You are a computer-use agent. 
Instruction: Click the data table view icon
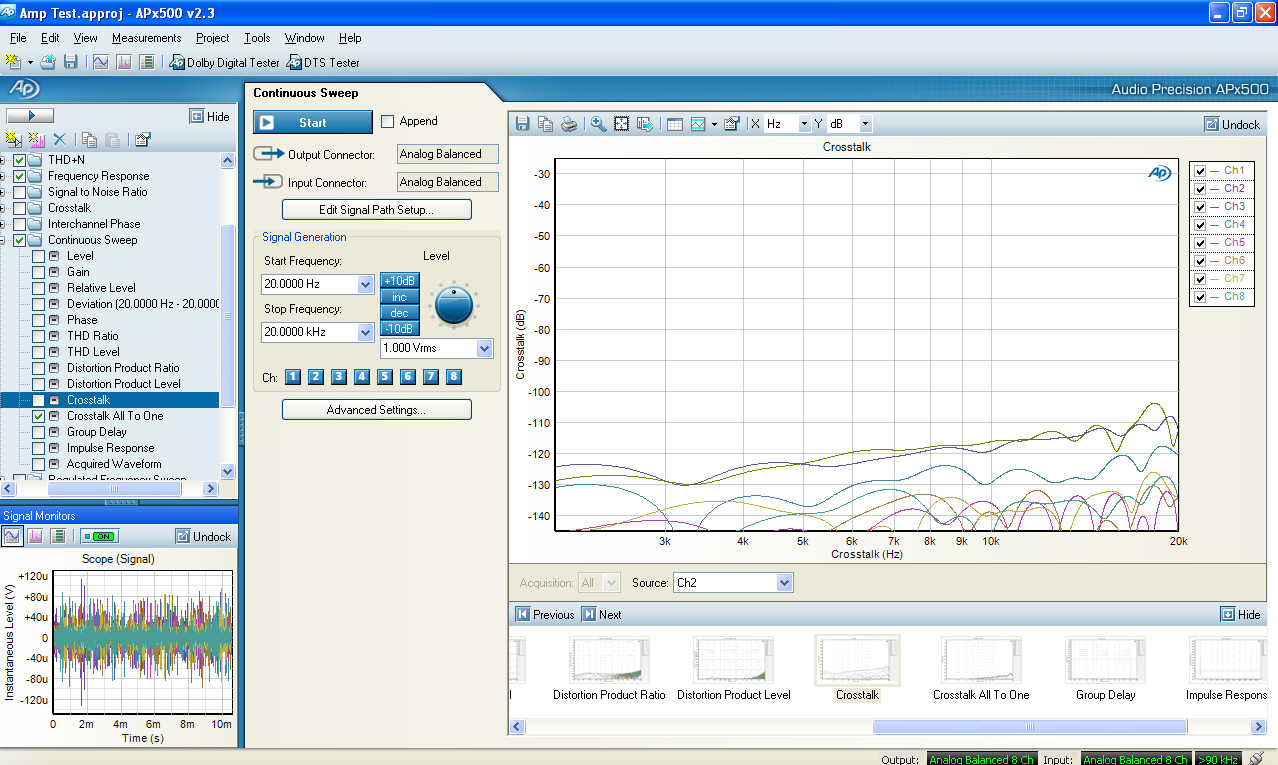tap(674, 124)
